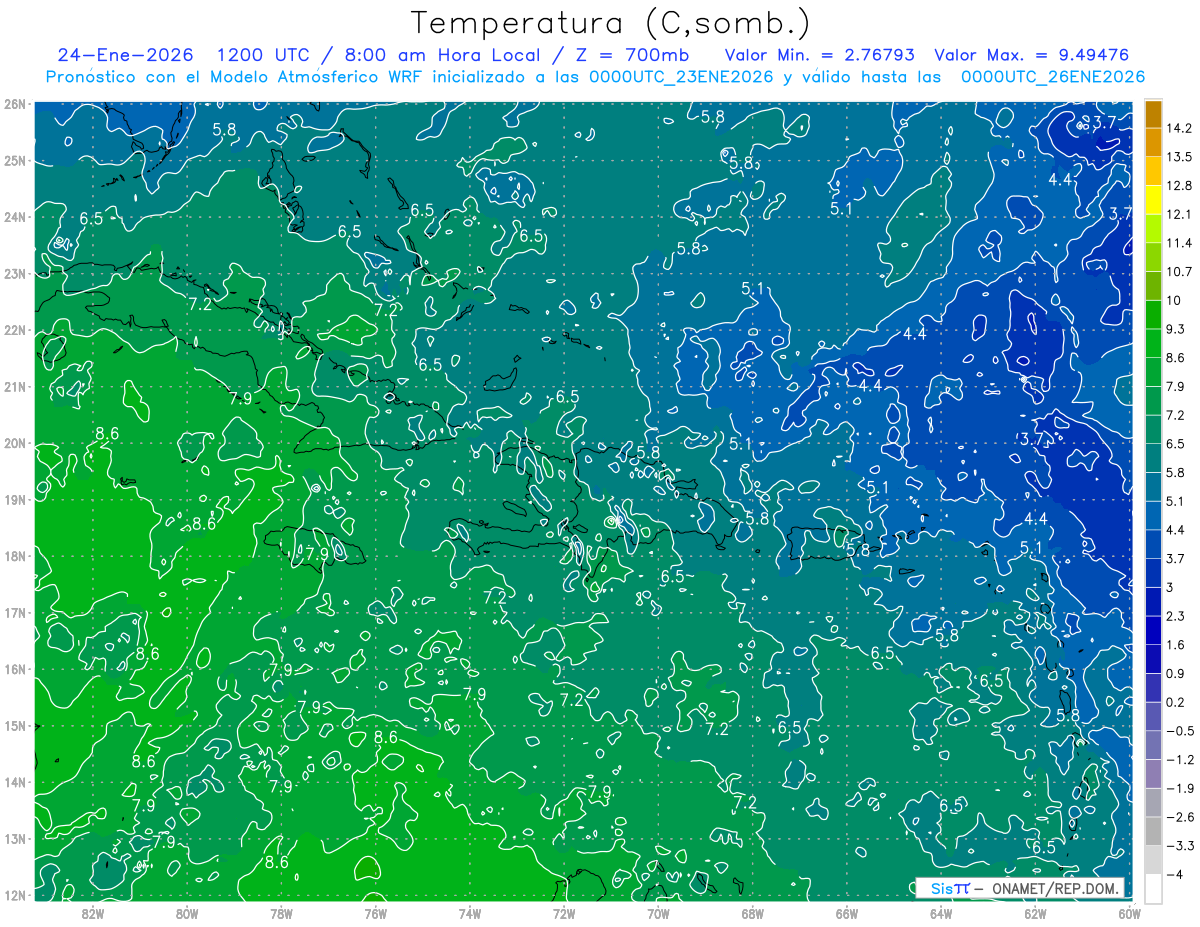This screenshot has height=927, width=1200.
Task: Click the 12.8 color scale label
Action: 1180,186
